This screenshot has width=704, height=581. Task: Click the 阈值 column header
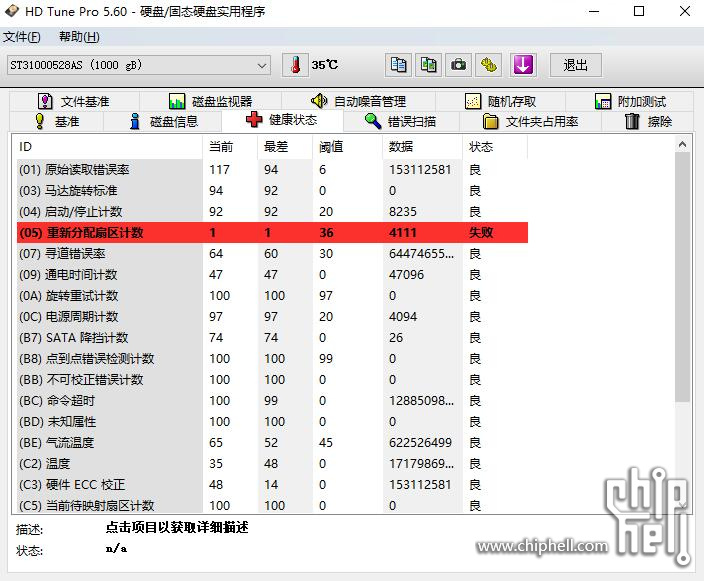[348, 147]
